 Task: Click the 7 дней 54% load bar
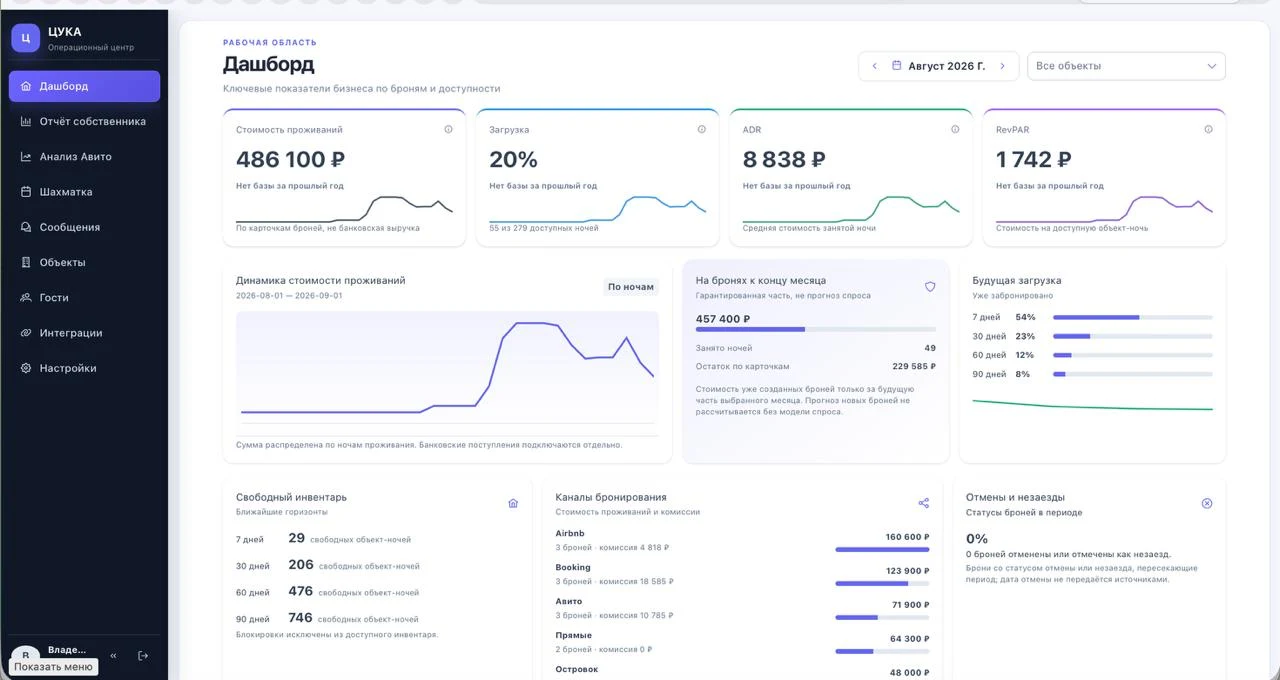click(1133, 317)
